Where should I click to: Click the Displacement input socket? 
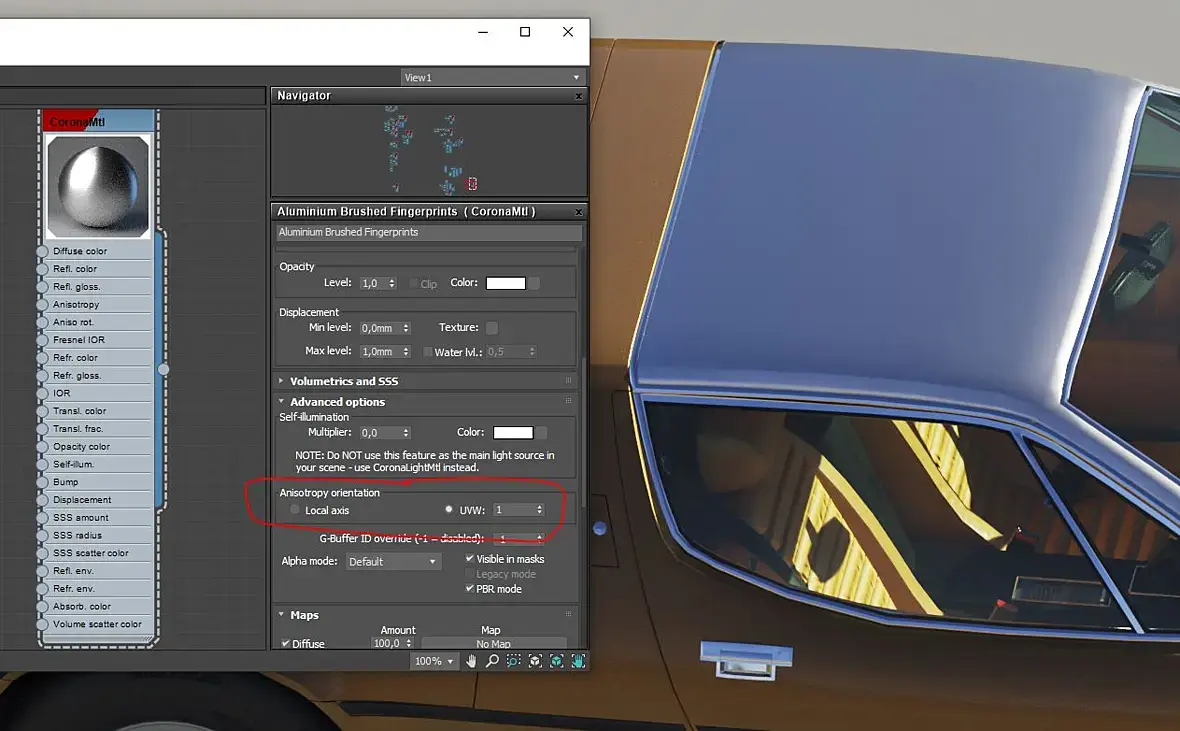(42, 500)
